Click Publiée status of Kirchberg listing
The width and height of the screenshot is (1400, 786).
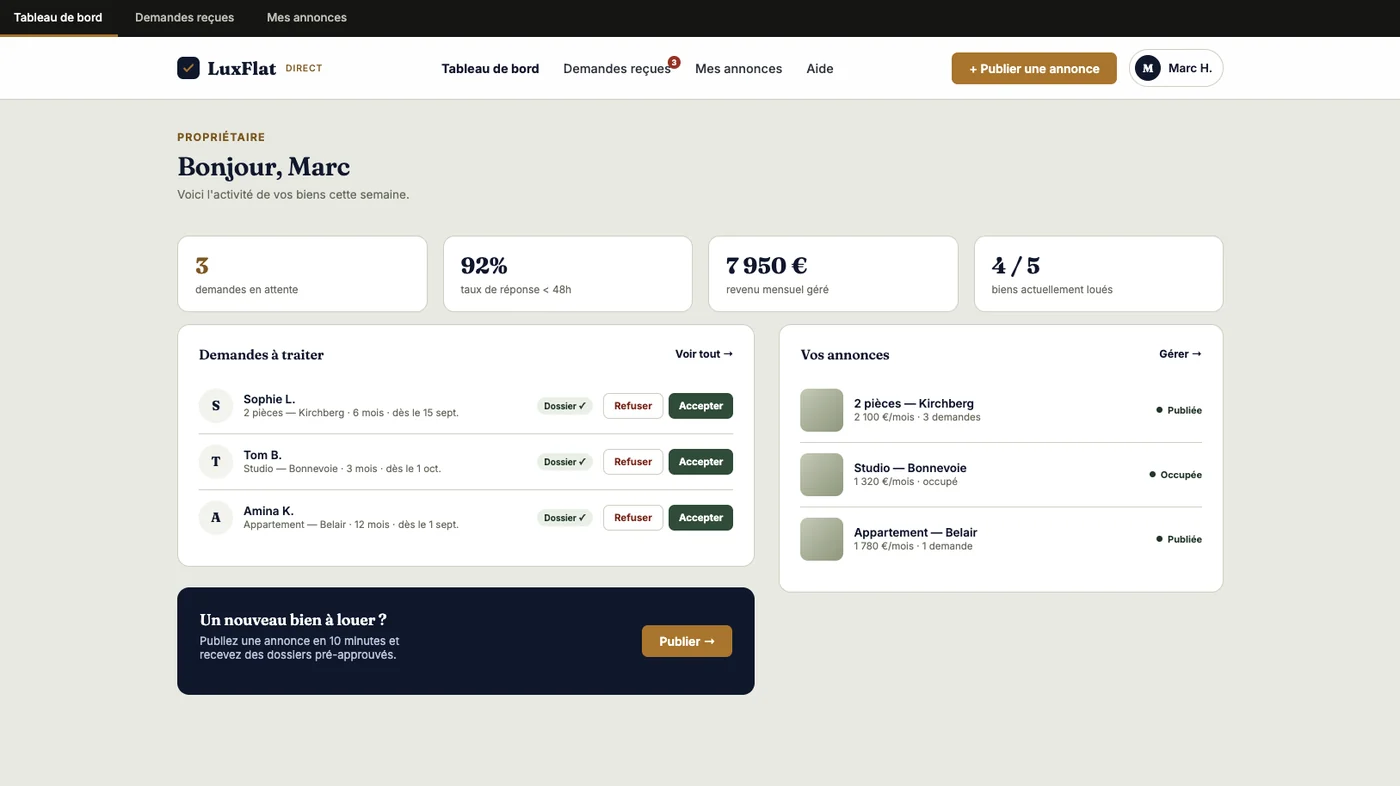(x=1179, y=410)
